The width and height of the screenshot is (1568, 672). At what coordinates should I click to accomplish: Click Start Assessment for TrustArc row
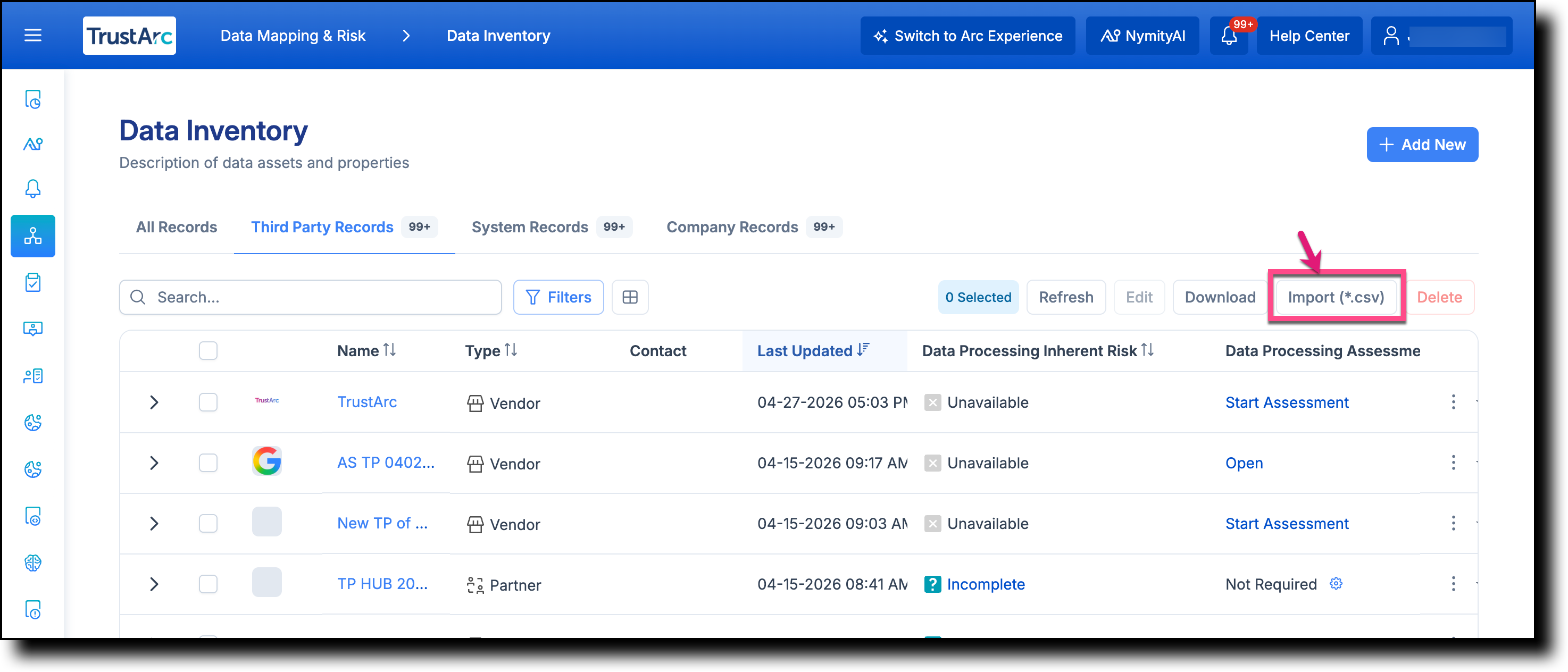(1287, 402)
